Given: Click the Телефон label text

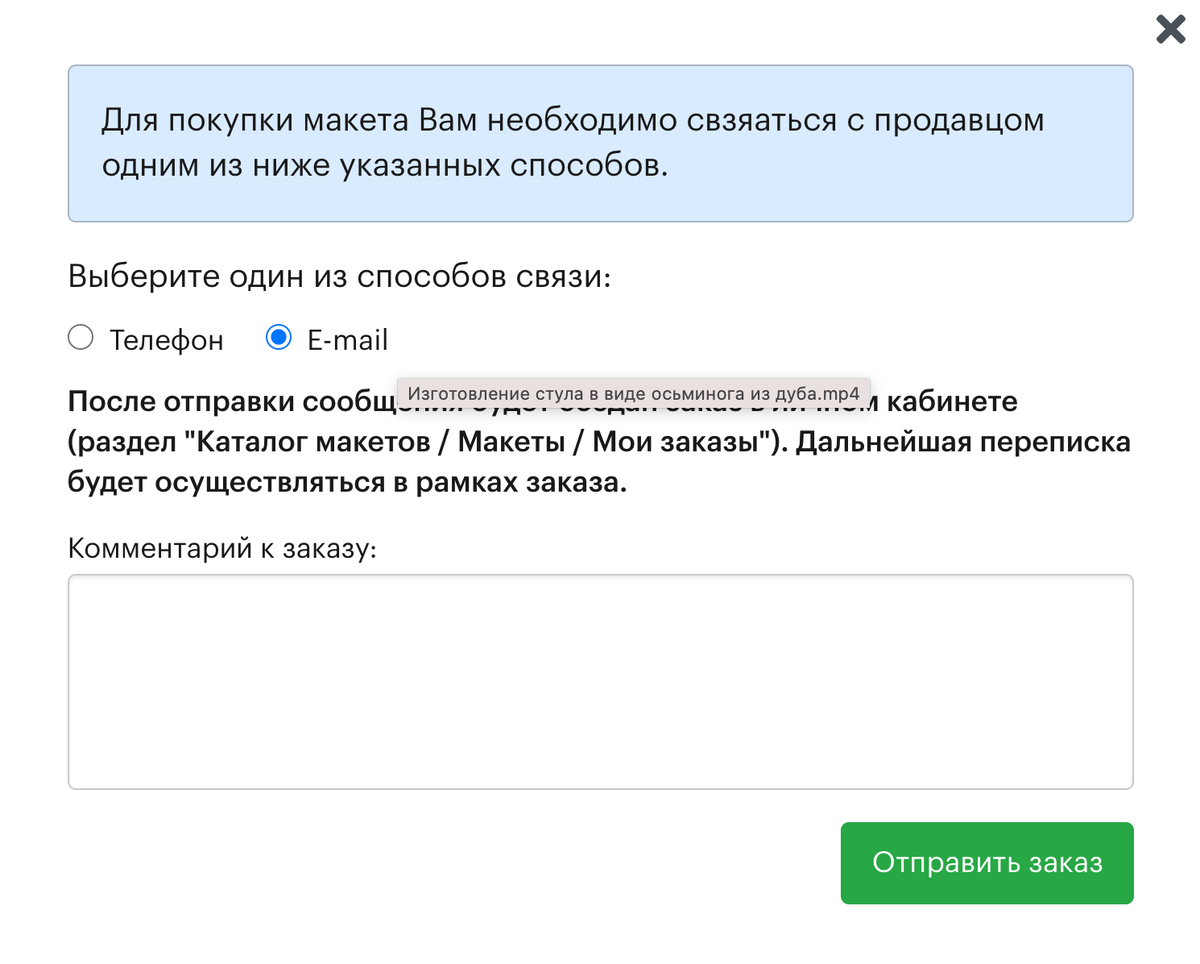Looking at the screenshot, I should pos(166,340).
